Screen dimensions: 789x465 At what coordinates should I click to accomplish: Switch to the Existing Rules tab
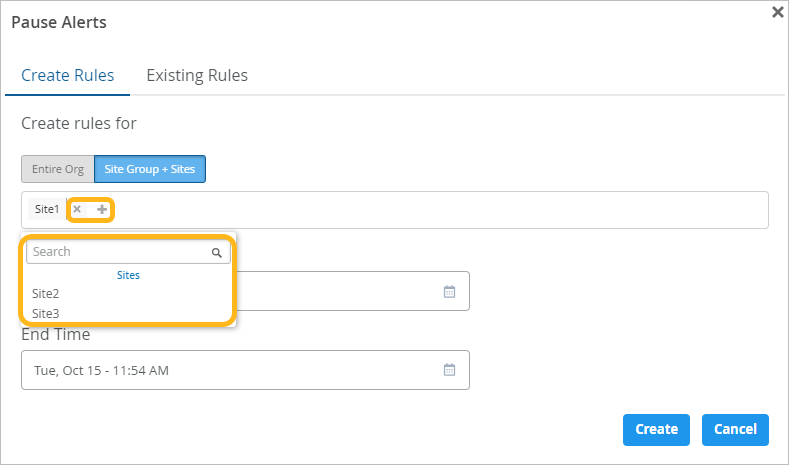[x=197, y=75]
